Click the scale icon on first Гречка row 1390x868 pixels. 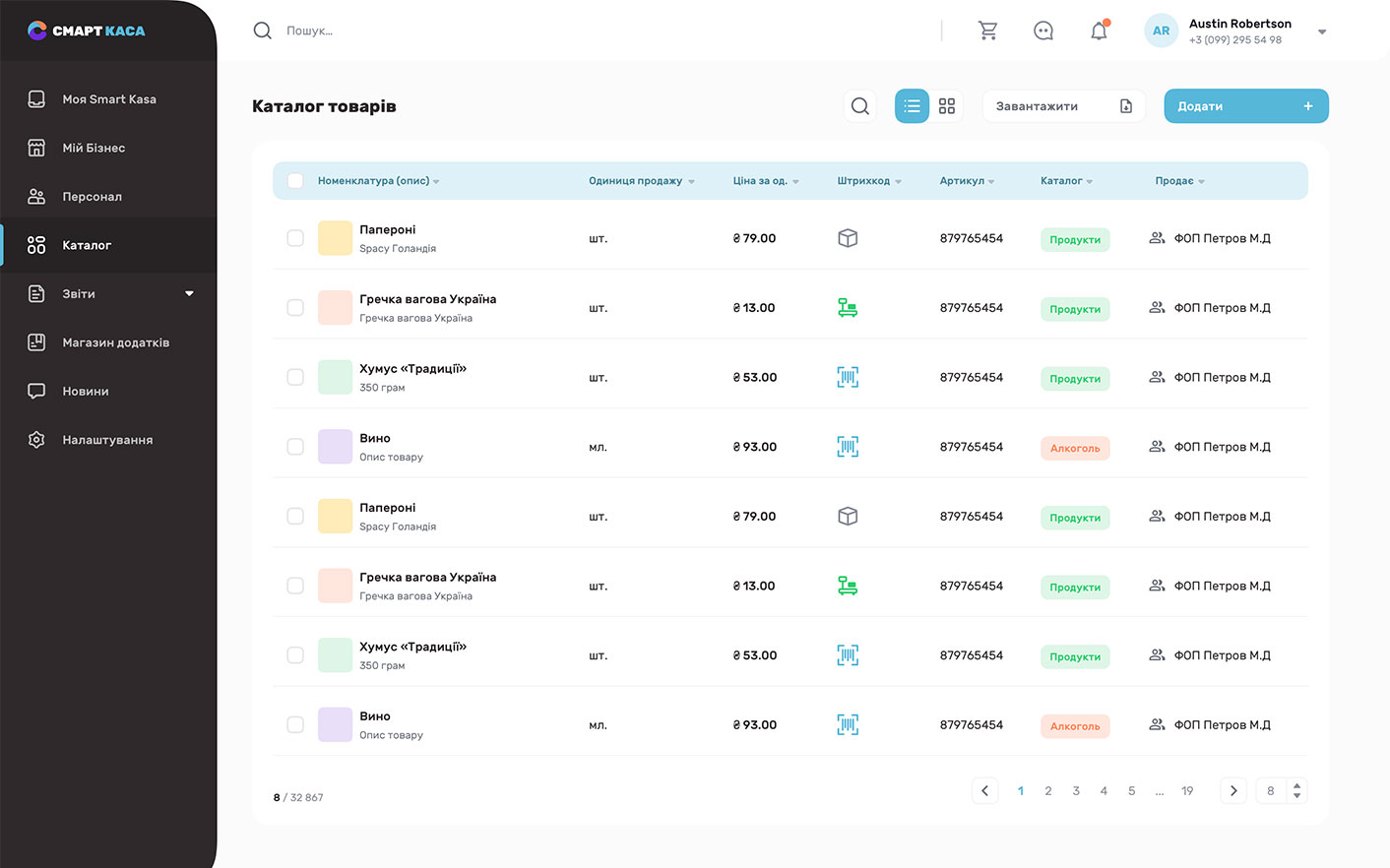[848, 308]
